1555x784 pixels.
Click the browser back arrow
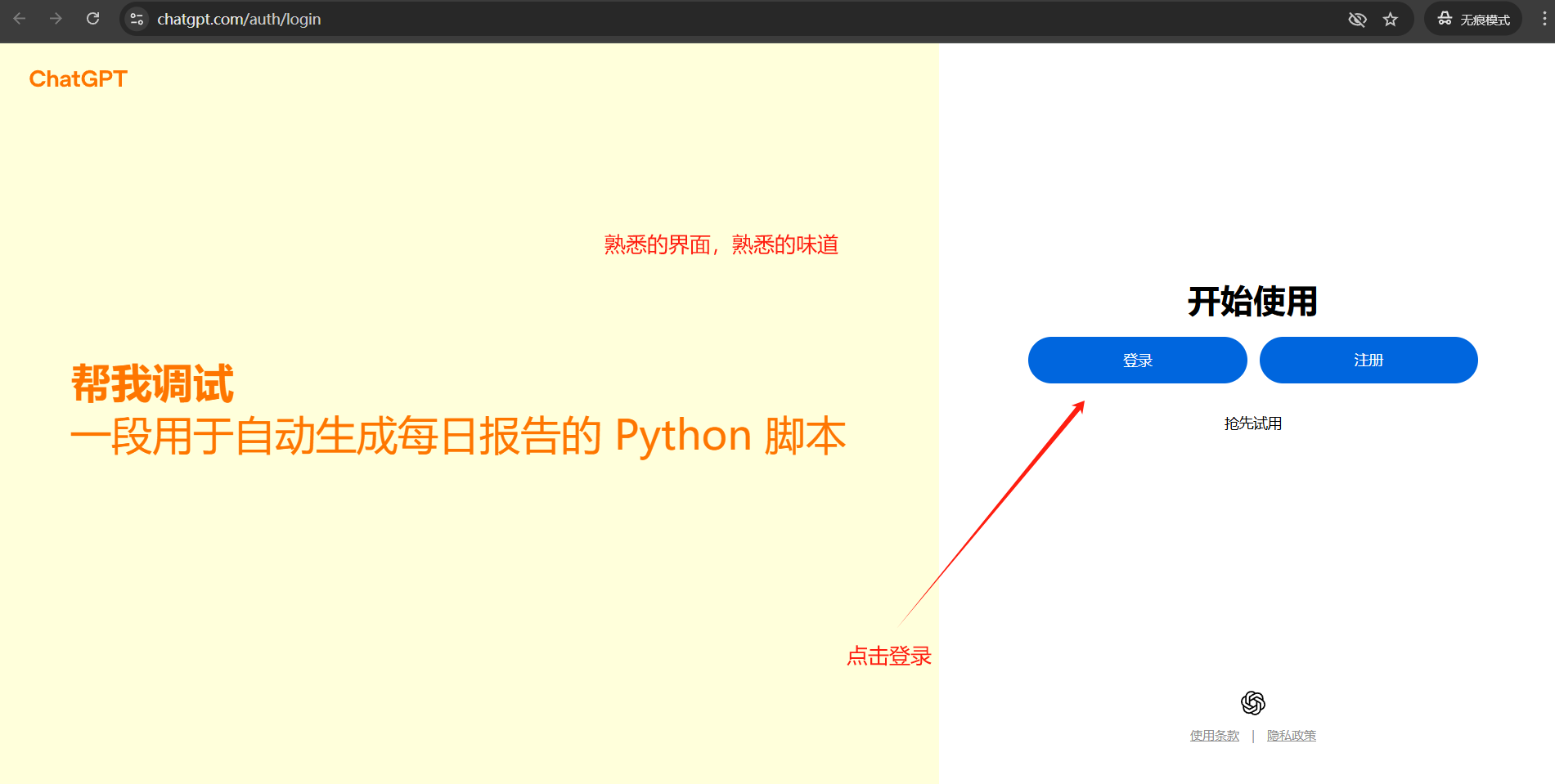point(20,19)
